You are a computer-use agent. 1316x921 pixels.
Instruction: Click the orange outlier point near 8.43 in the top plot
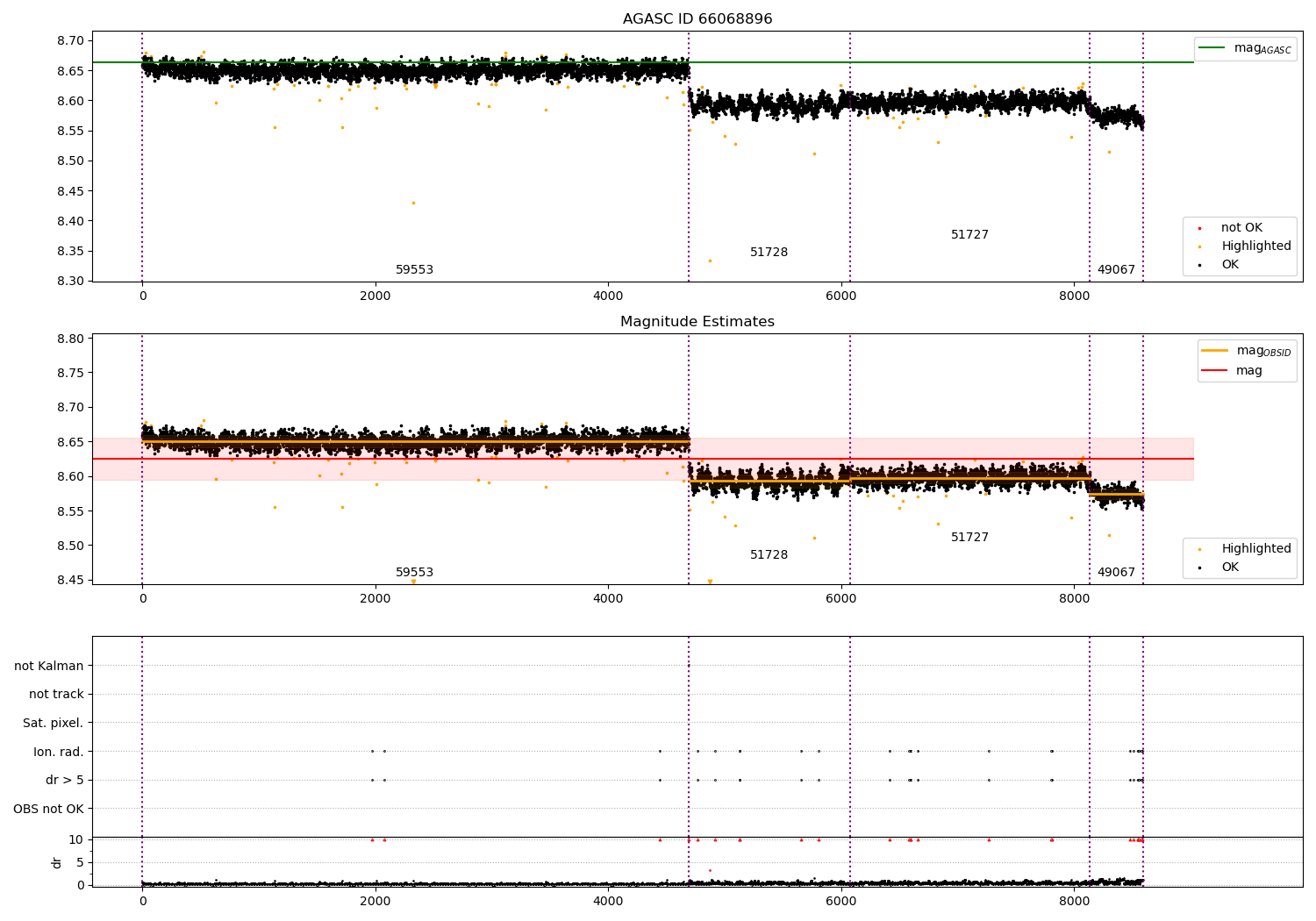click(413, 203)
